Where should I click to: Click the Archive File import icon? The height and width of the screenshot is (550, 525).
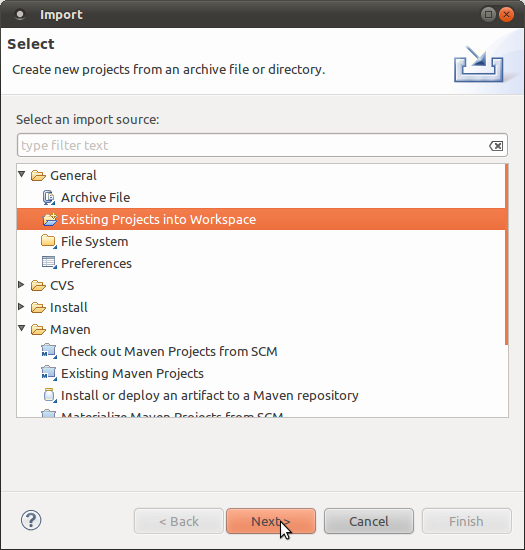pos(49,197)
